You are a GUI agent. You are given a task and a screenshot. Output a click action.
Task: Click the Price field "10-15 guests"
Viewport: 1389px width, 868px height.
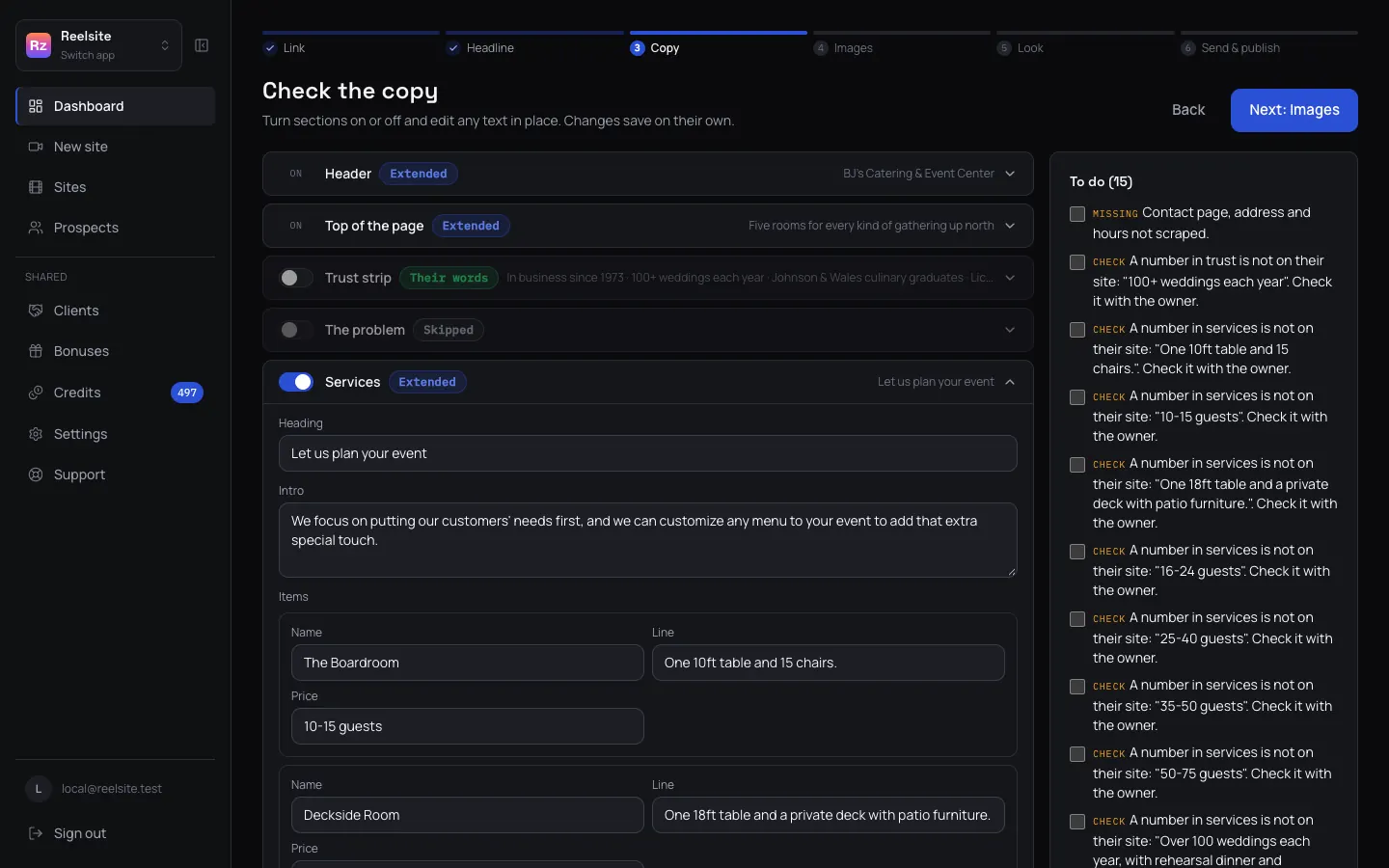point(468,726)
